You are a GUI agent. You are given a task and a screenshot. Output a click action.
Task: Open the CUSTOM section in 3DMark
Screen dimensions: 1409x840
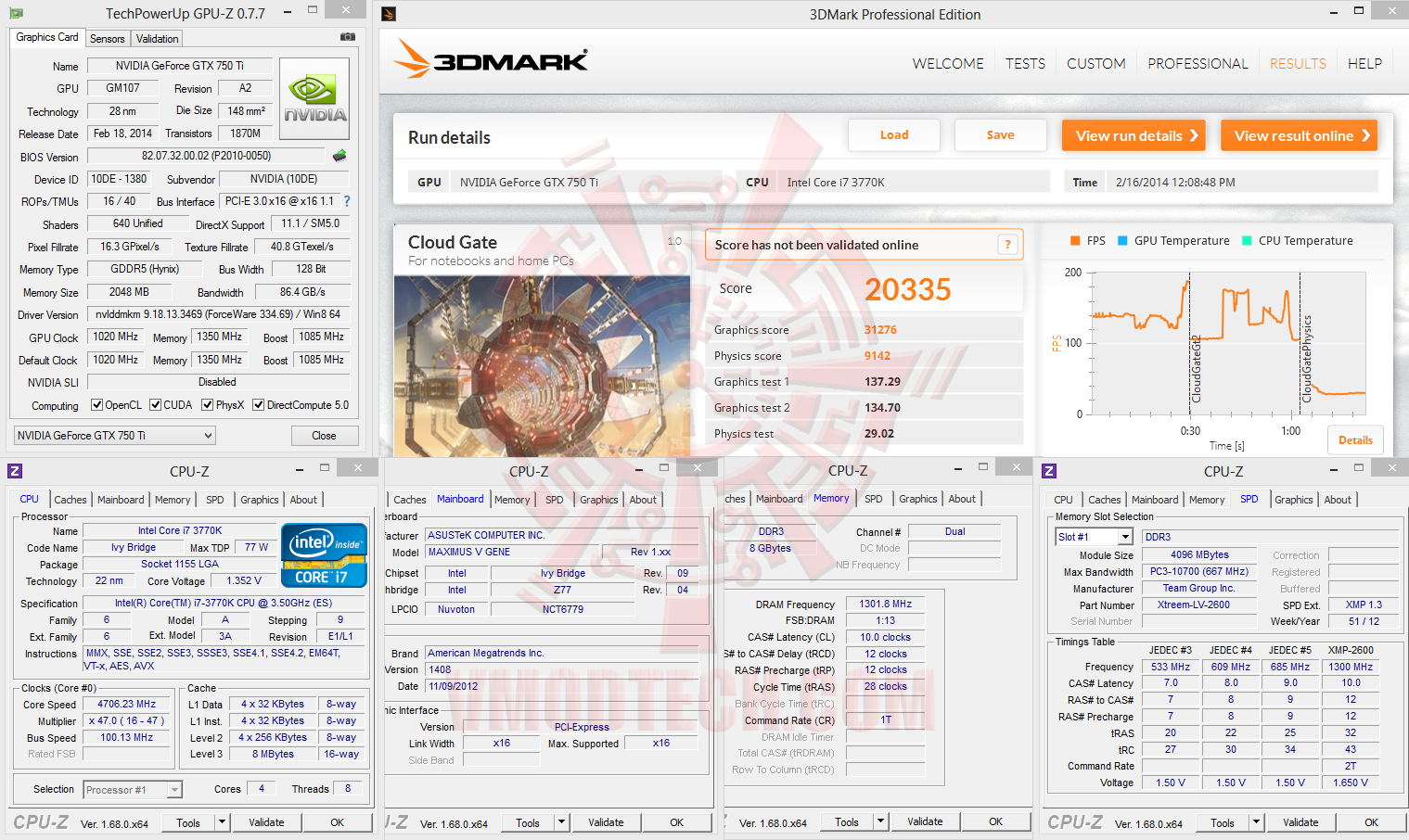tap(1095, 64)
